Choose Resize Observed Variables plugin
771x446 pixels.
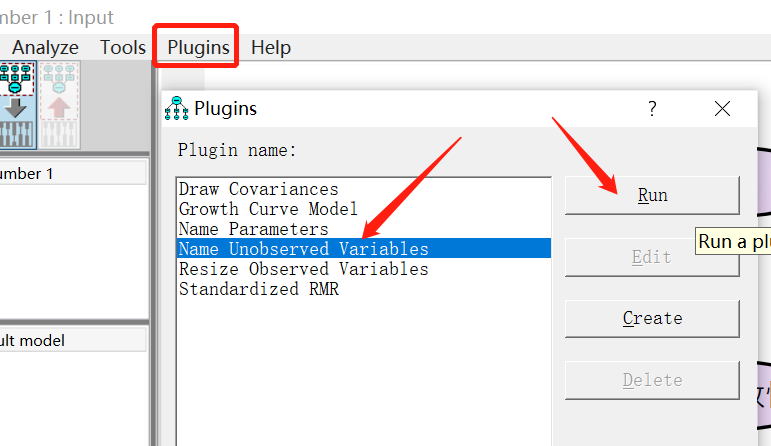[x=304, y=269]
